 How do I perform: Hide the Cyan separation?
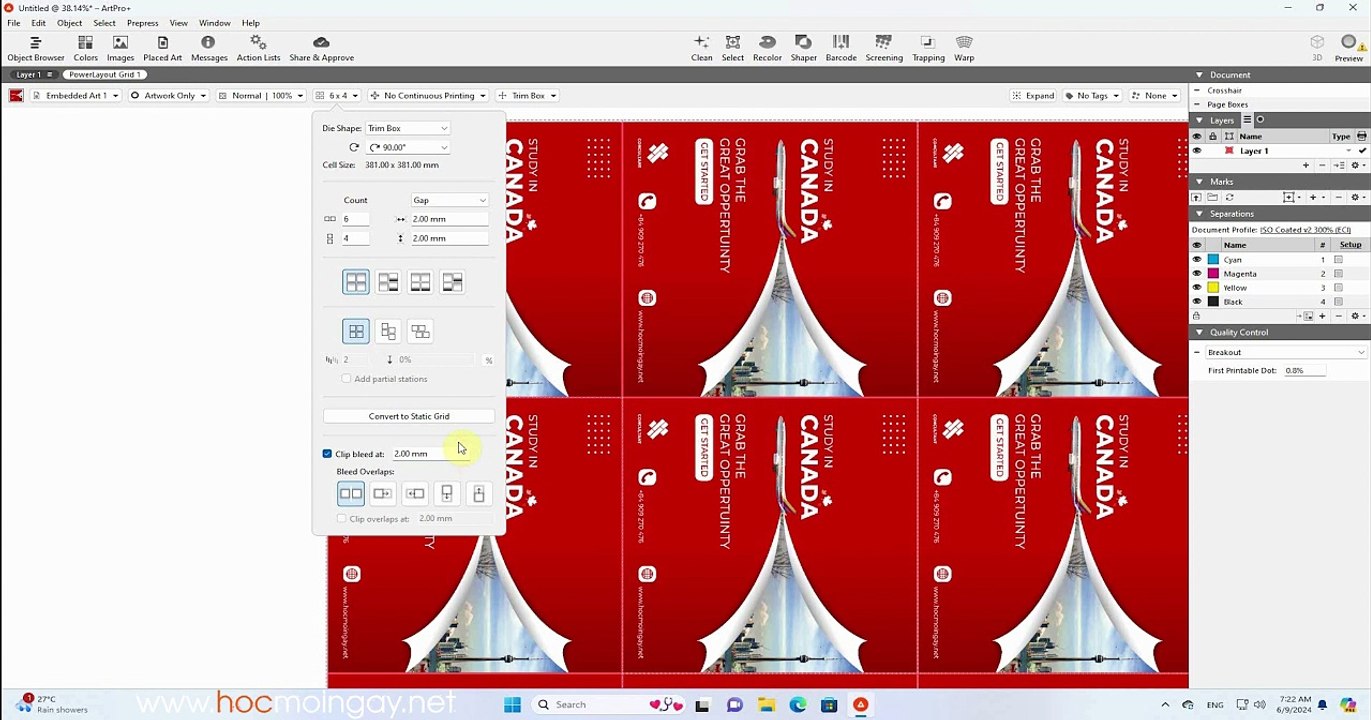click(1197, 260)
